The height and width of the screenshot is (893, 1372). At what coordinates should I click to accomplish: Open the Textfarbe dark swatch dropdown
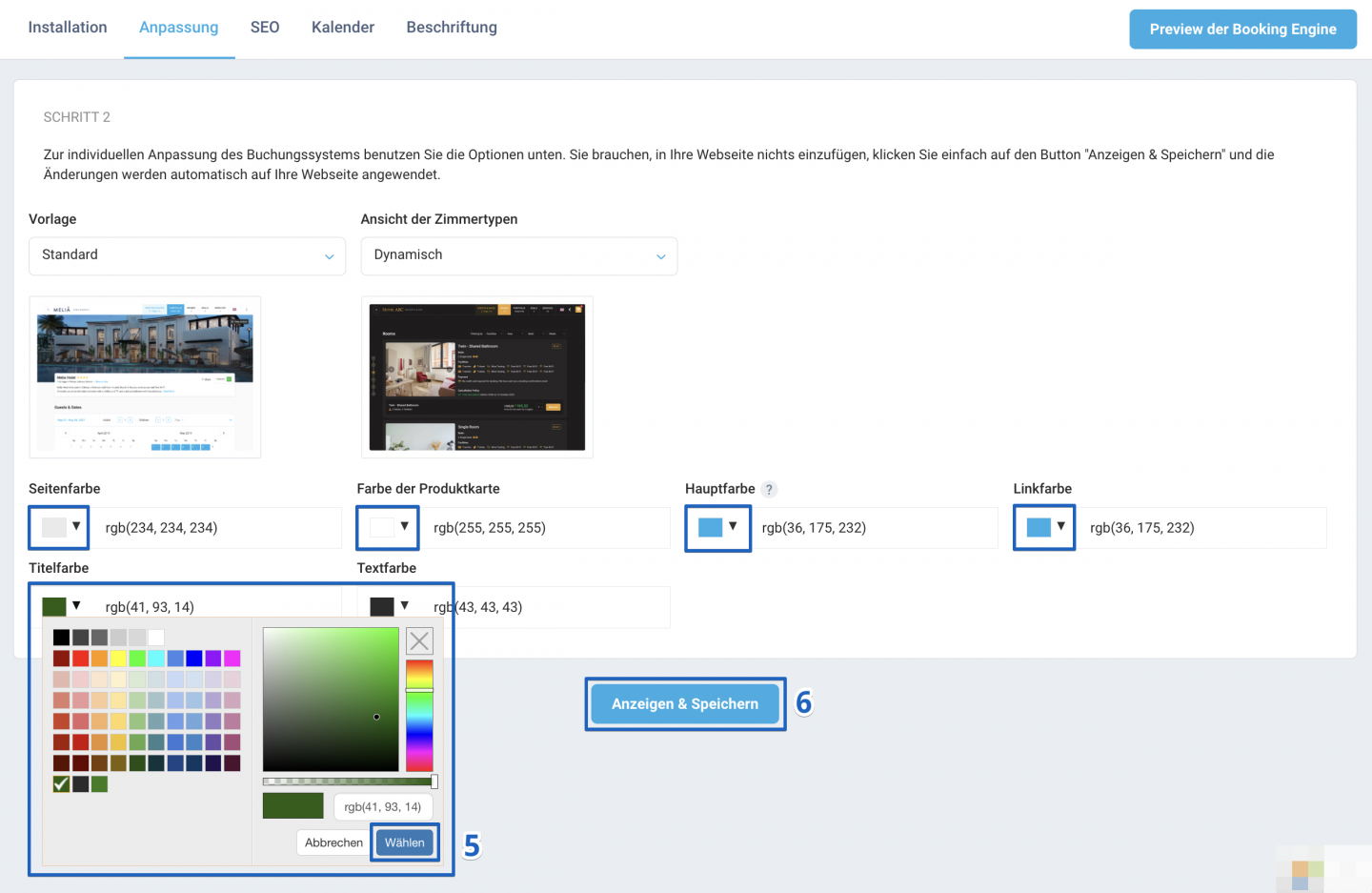389,606
